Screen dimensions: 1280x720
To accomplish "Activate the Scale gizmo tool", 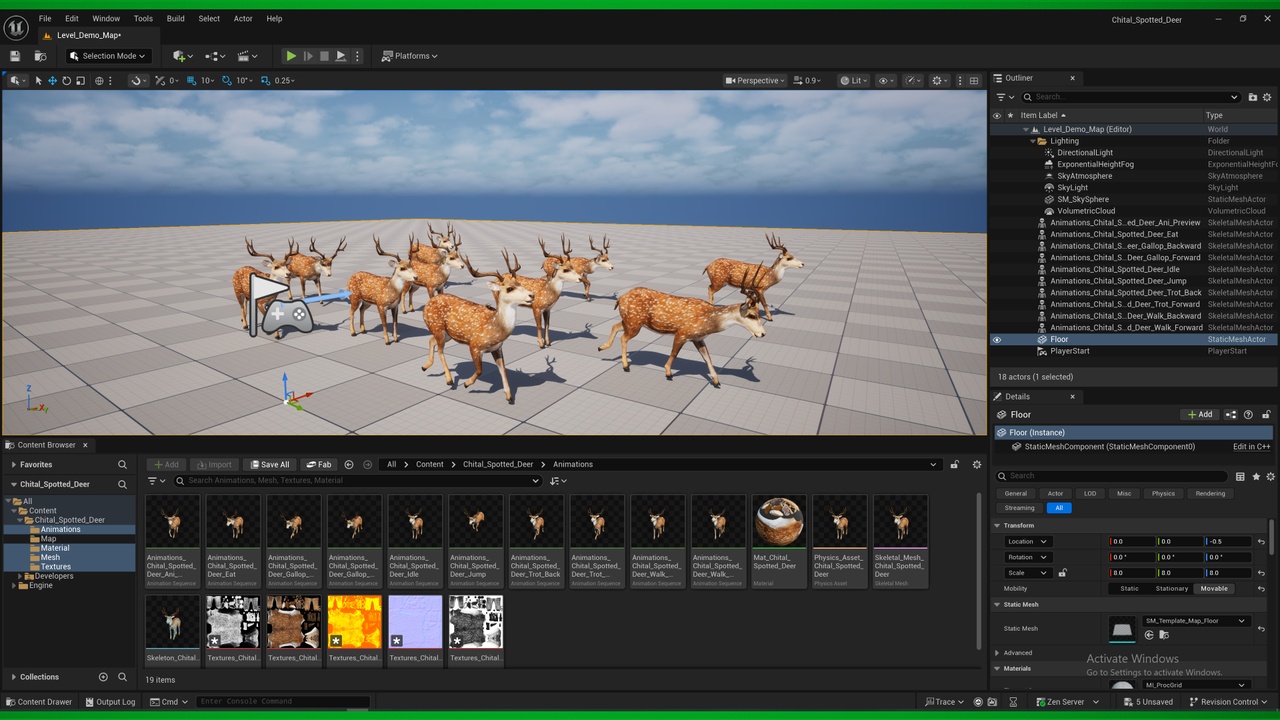I will (81, 81).
